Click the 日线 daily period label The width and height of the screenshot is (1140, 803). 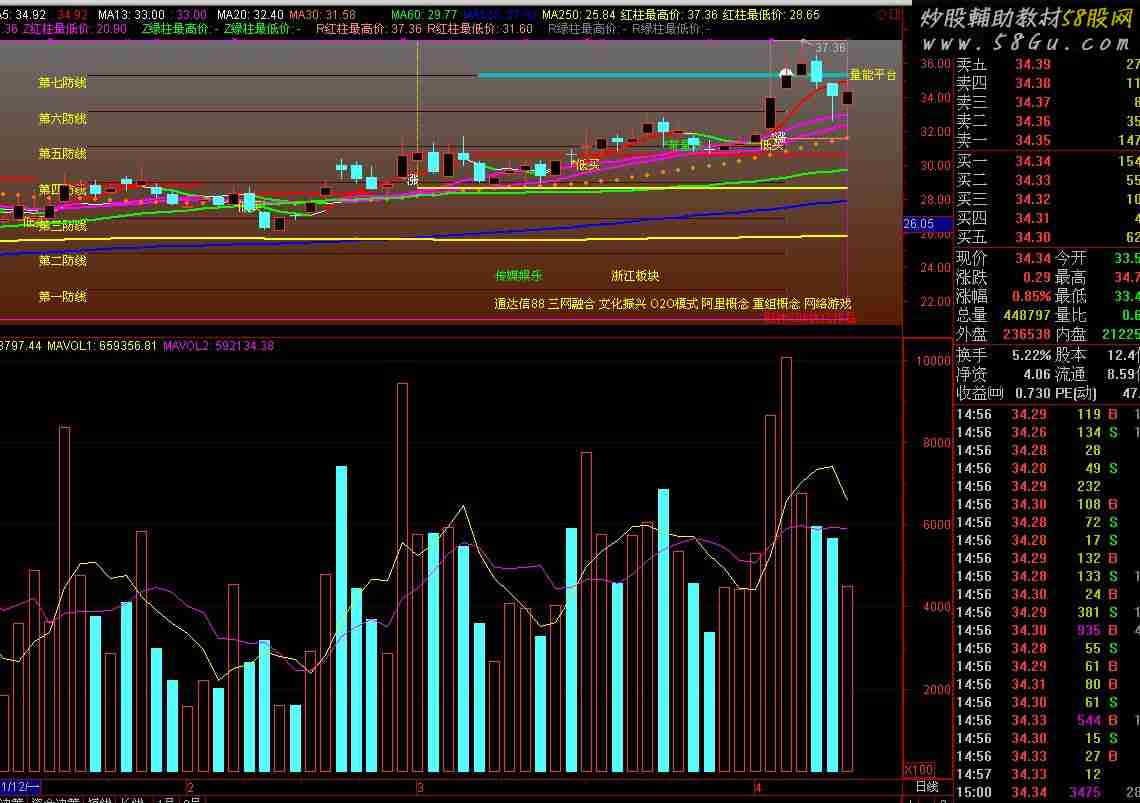coord(927,787)
